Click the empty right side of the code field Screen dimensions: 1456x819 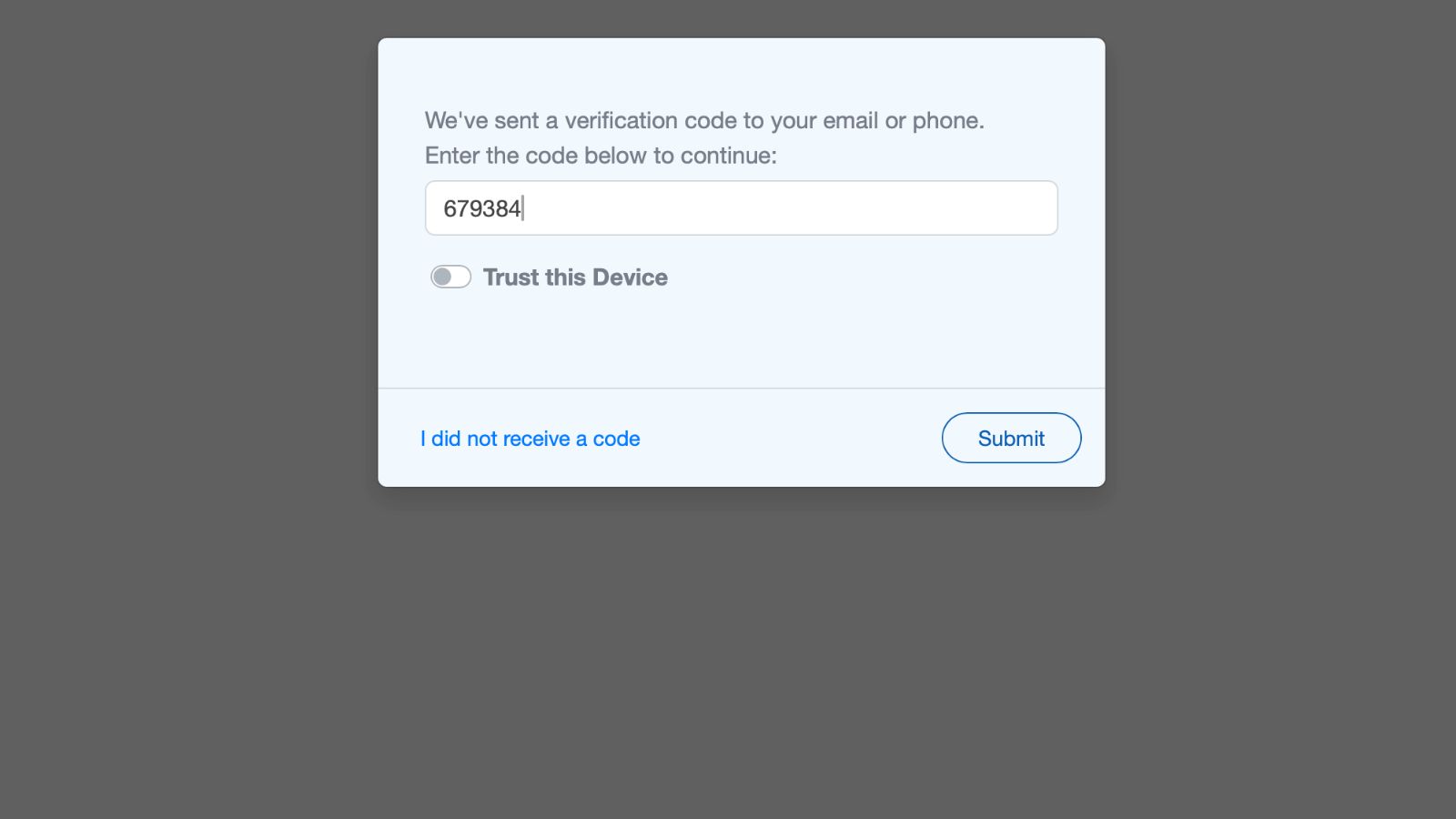click(x=819, y=208)
